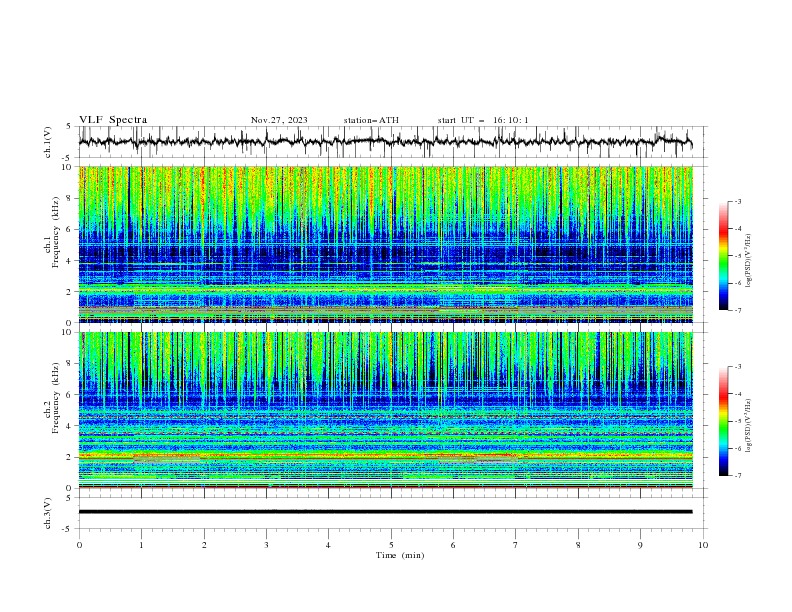Viewport: 792px width, 612px height.
Task: Click inside the ch.1 spectrogram panel
Action: tap(385, 244)
